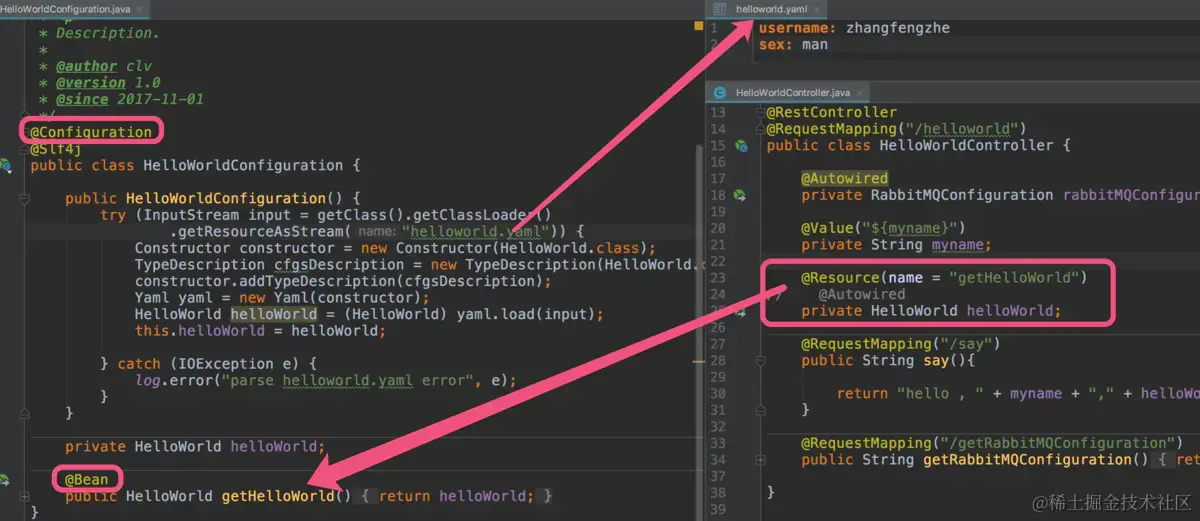
Task: Collapse annotations fold marker at @RestController
Action: coord(762,113)
